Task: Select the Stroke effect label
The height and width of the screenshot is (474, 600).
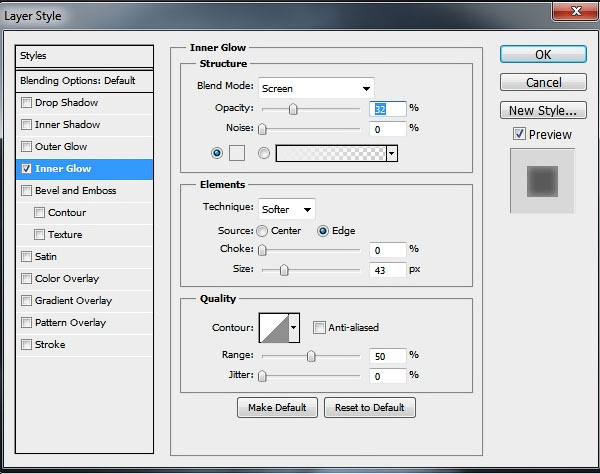Action: [50, 345]
